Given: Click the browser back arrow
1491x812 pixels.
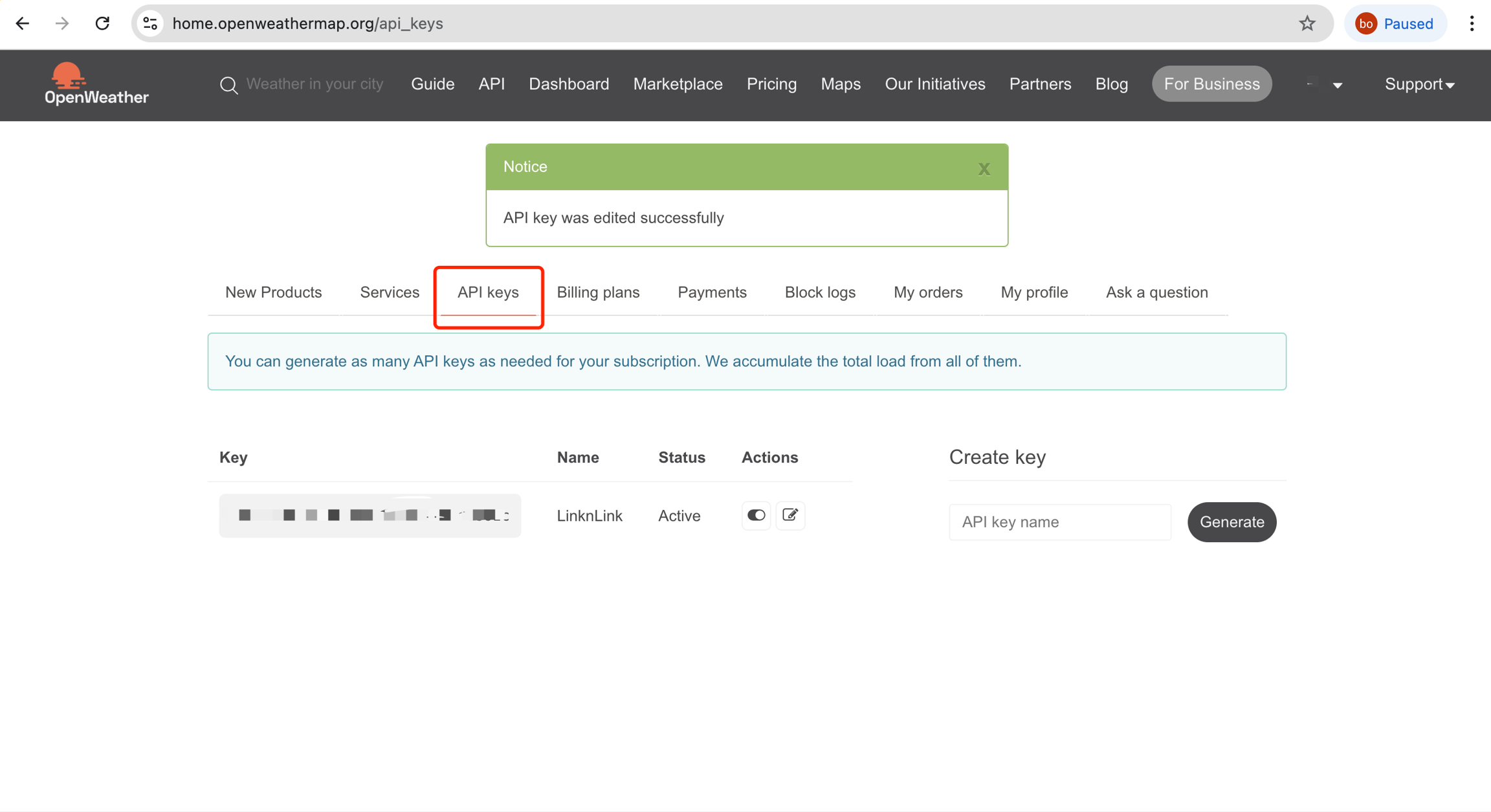Looking at the screenshot, I should pyautogui.click(x=23, y=24).
